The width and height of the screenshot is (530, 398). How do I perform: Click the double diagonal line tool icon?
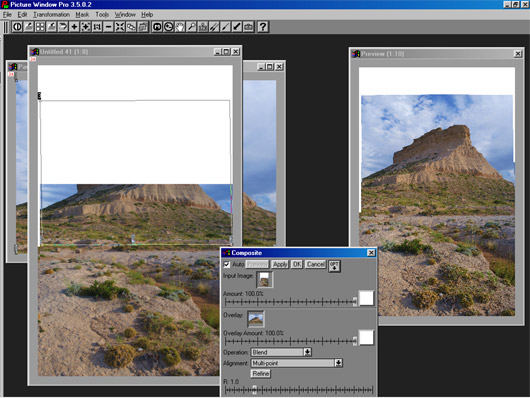click(x=214, y=27)
